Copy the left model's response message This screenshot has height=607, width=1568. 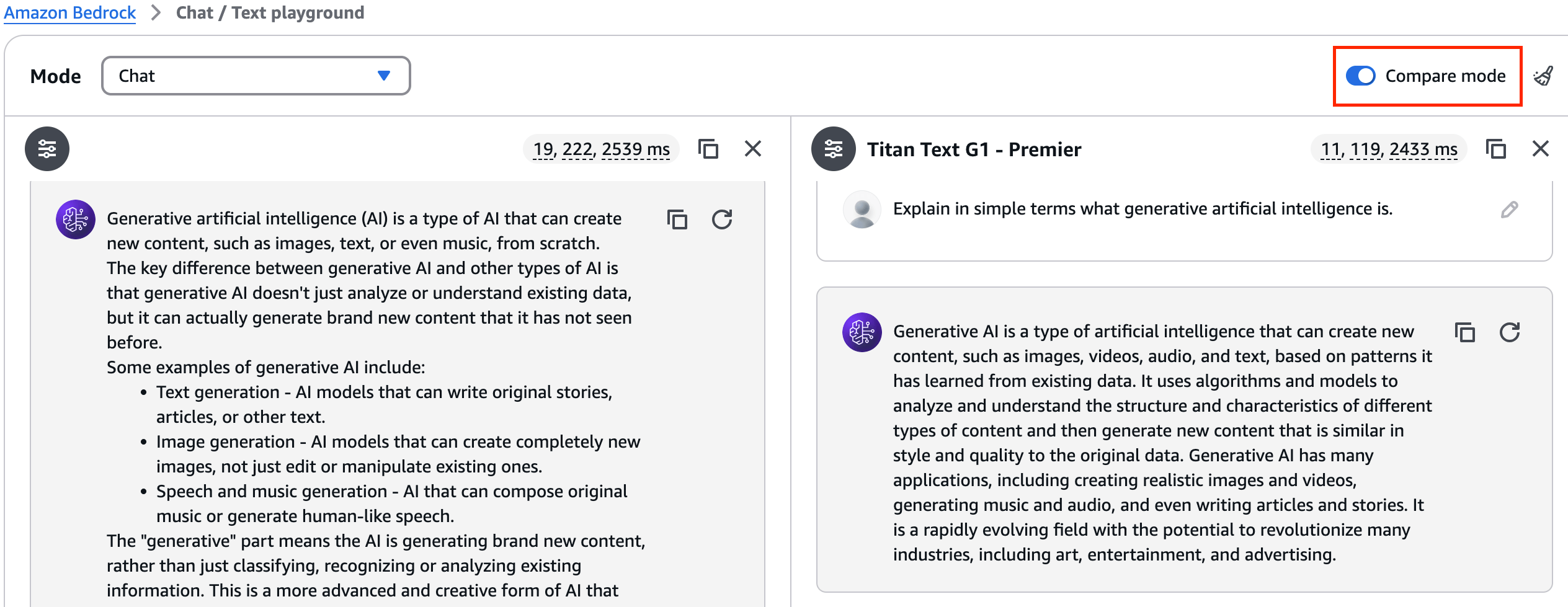tap(677, 219)
